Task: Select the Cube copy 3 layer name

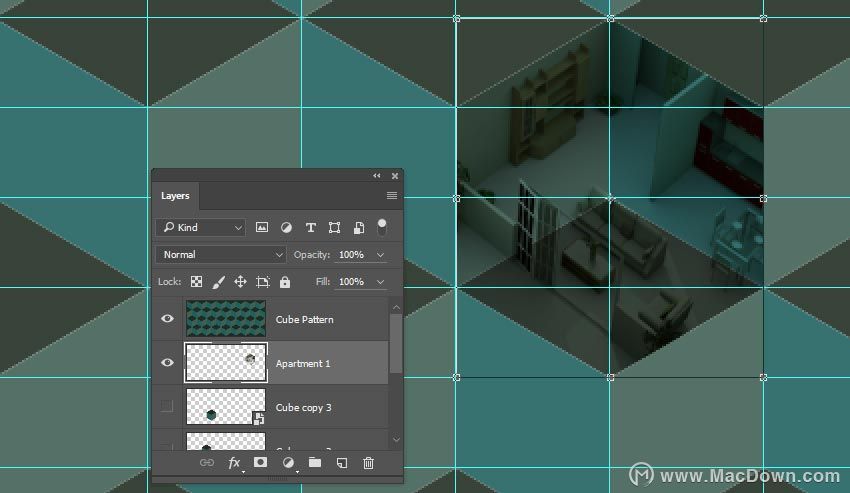Action: [x=304, y=407]
